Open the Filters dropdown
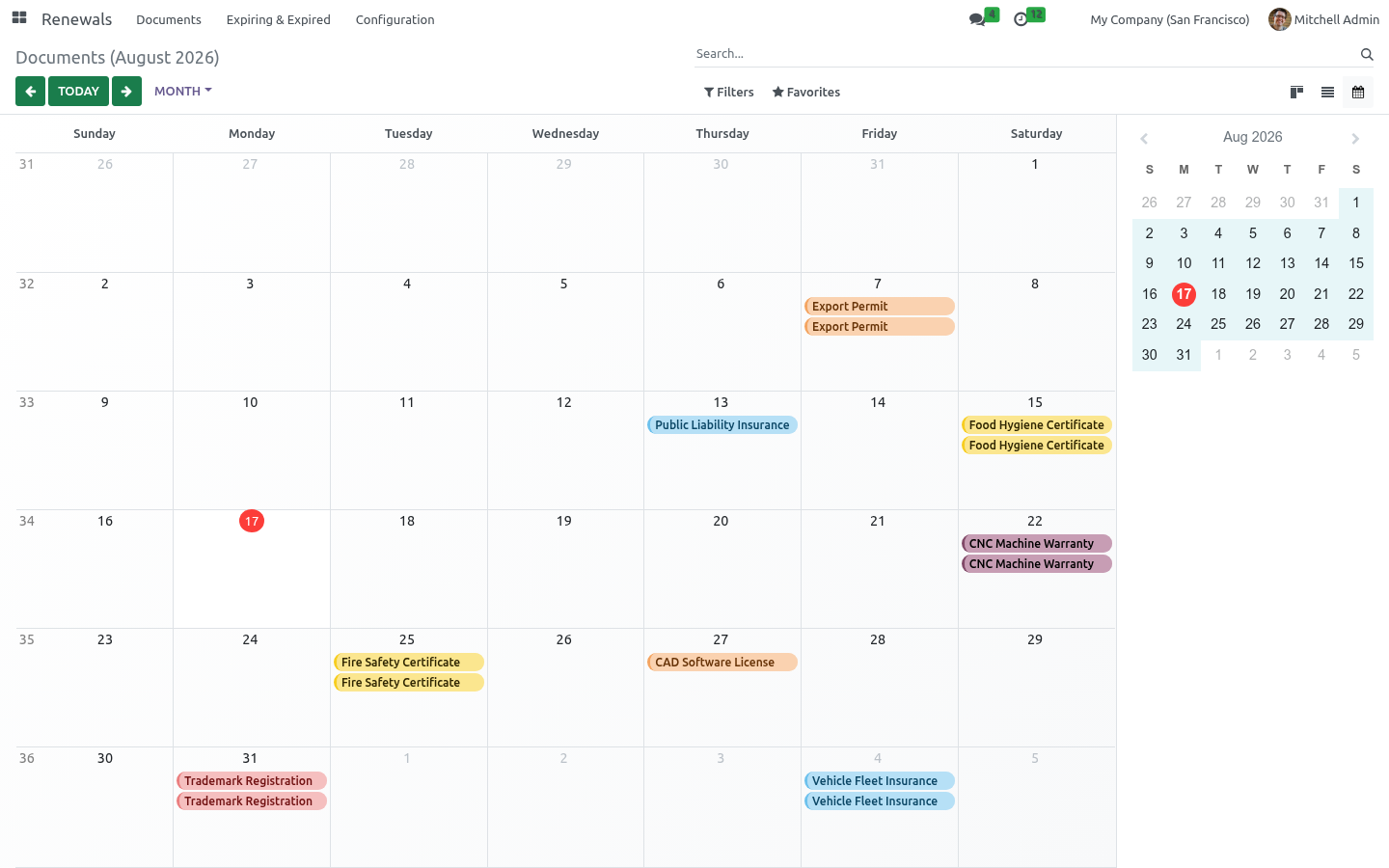 pos(729,93)
